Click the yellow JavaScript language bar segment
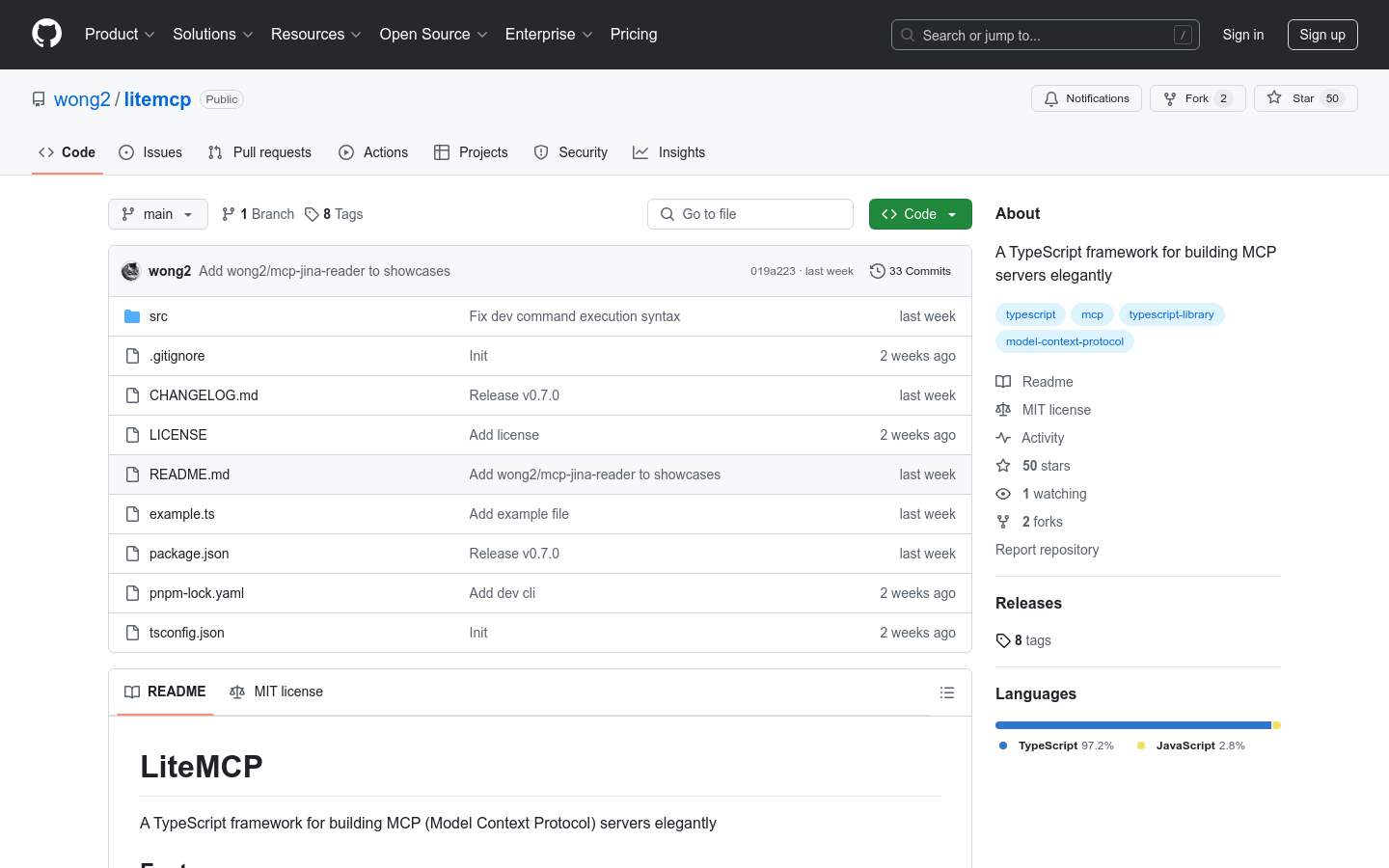The height and width of the screenshot is (868, 1389). click(x=1277, y=725)
